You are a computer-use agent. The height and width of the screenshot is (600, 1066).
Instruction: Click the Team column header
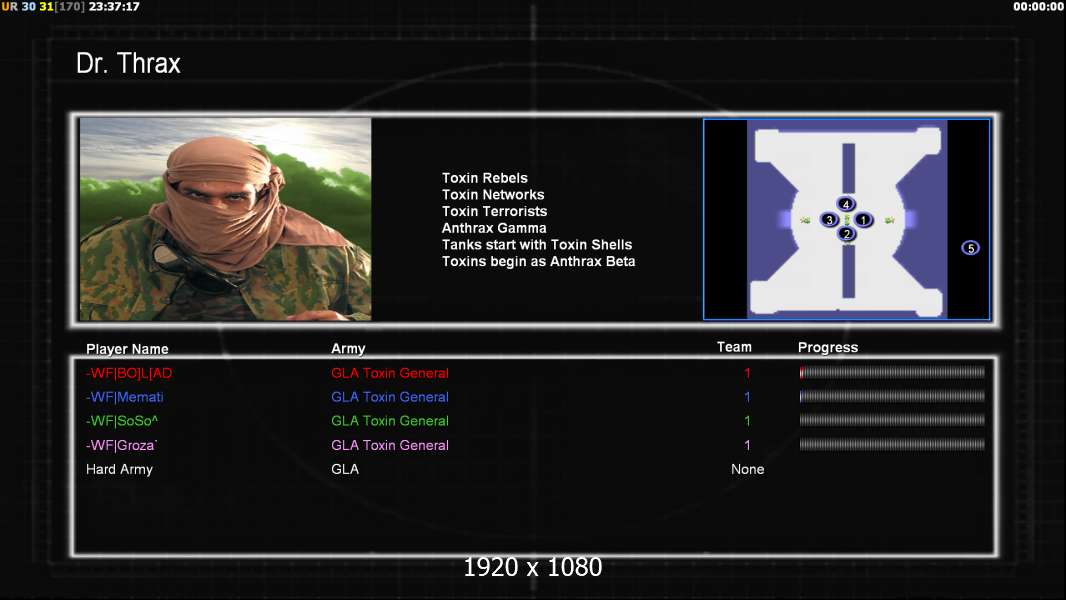734,347
